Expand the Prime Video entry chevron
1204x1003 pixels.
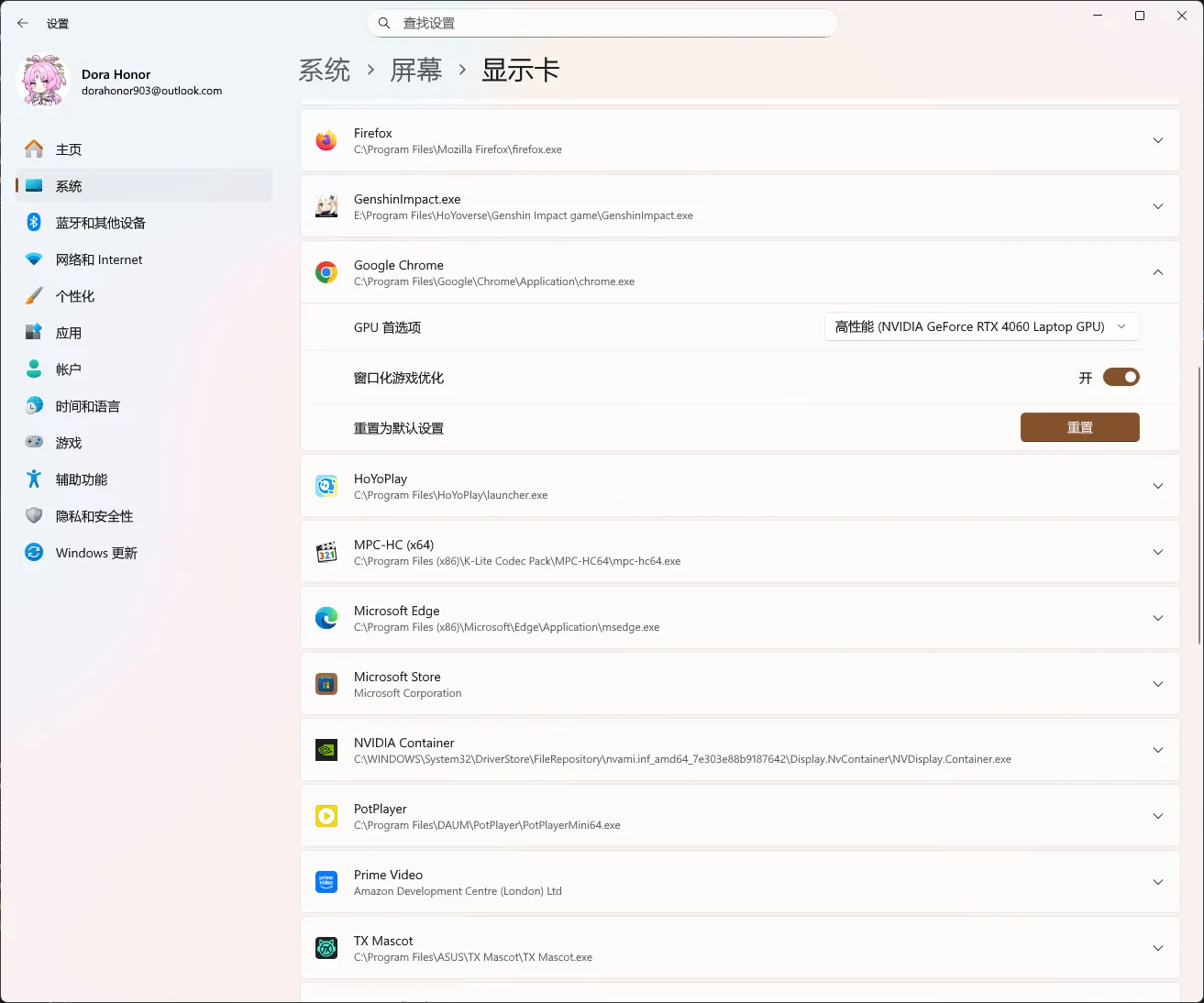click(x=1158, y=882)
